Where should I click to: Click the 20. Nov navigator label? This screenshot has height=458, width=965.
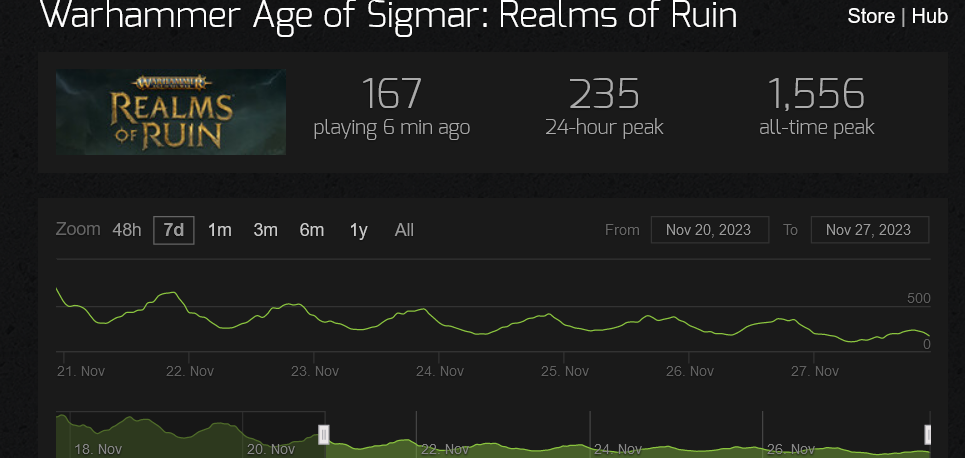coord(271,449)
